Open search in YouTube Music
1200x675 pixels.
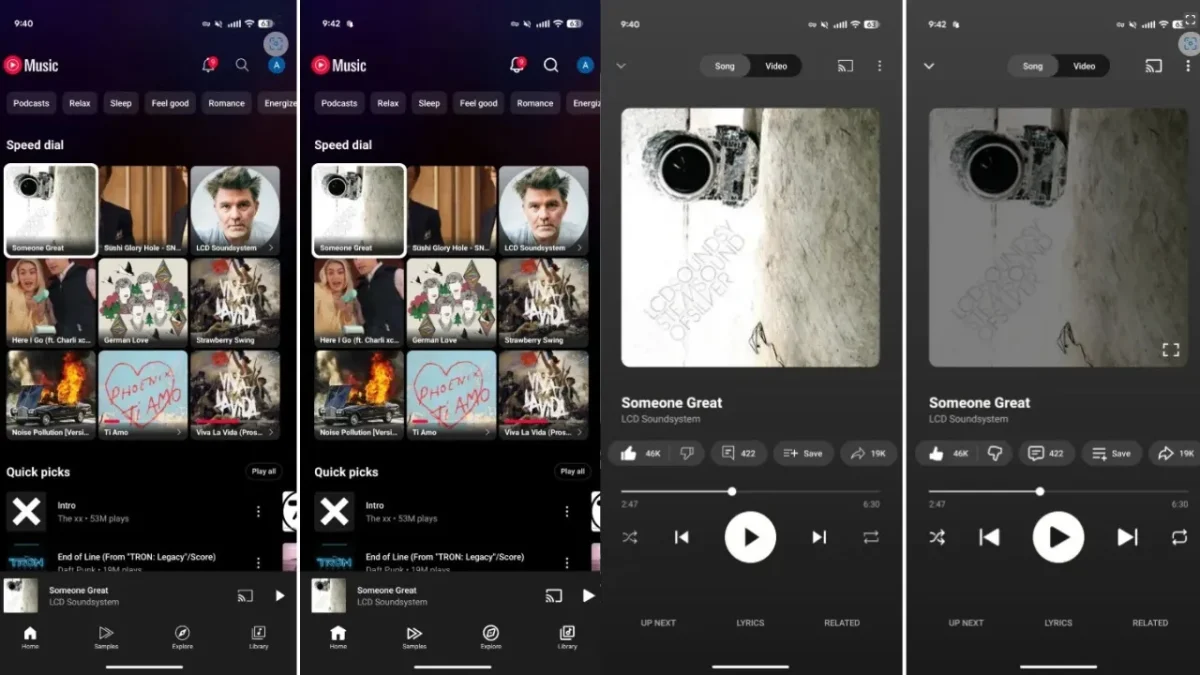coord(241,64)
